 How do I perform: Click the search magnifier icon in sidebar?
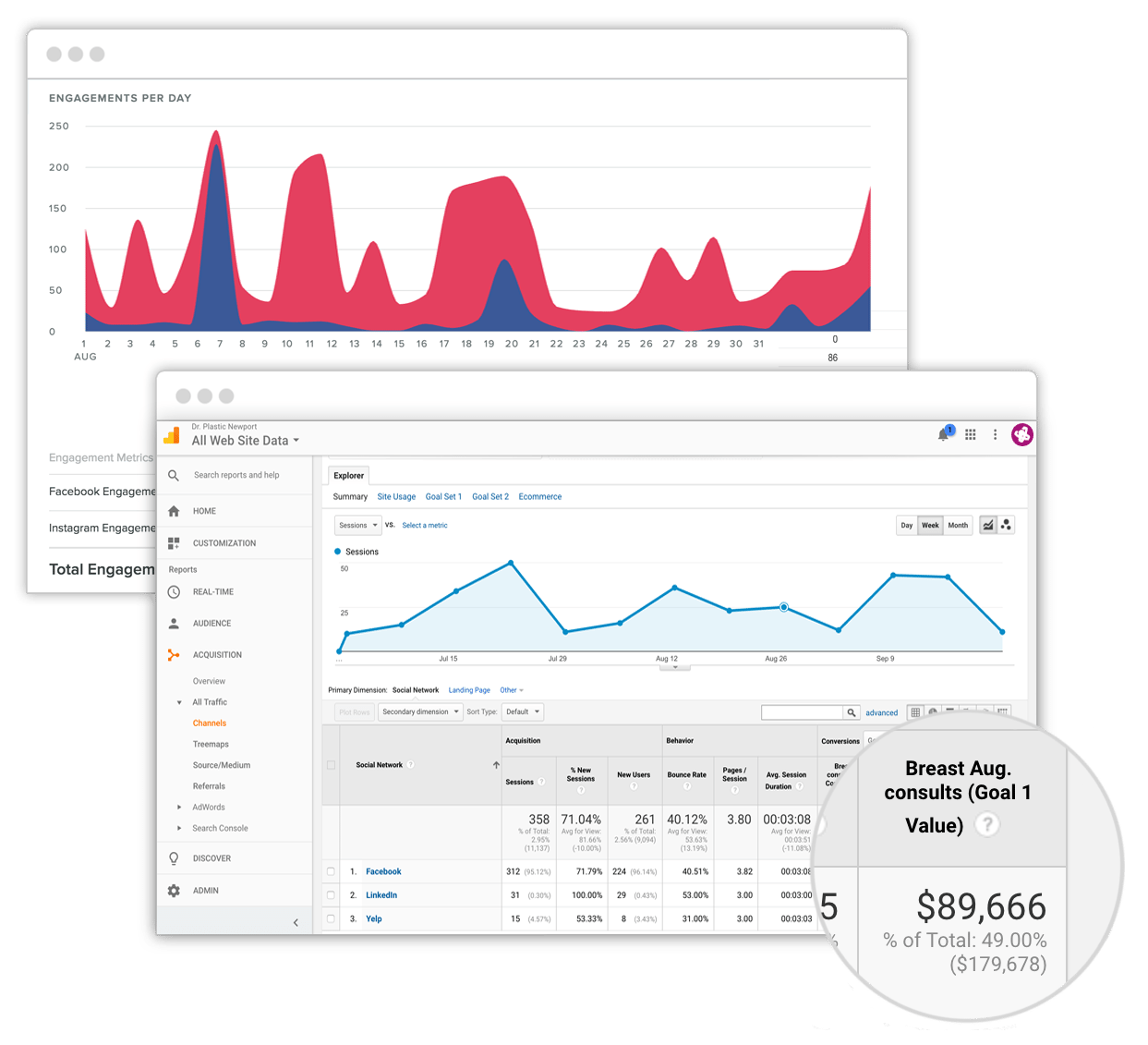click(174, 475)
